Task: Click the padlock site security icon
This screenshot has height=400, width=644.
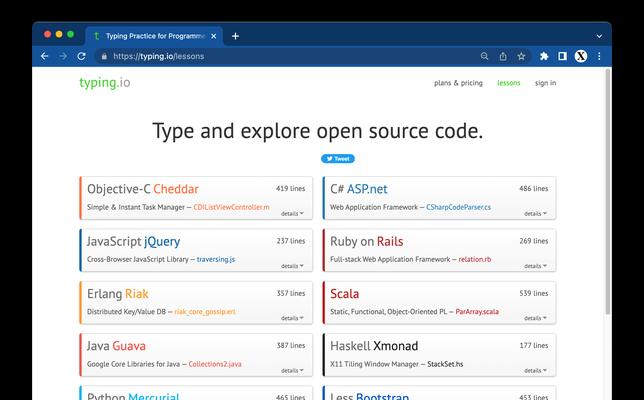Action: tap(104, 56)
